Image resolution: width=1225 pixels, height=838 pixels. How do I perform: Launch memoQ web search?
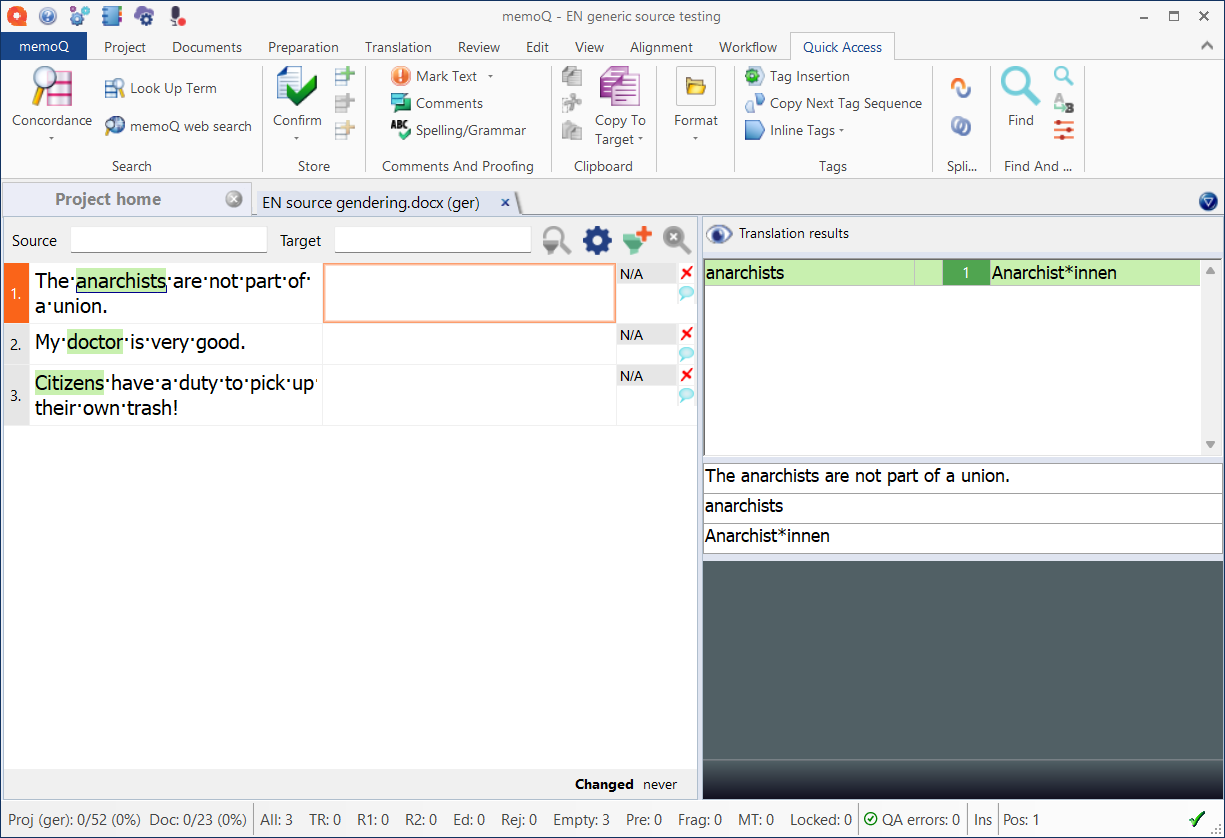click(x=178, y=126)
